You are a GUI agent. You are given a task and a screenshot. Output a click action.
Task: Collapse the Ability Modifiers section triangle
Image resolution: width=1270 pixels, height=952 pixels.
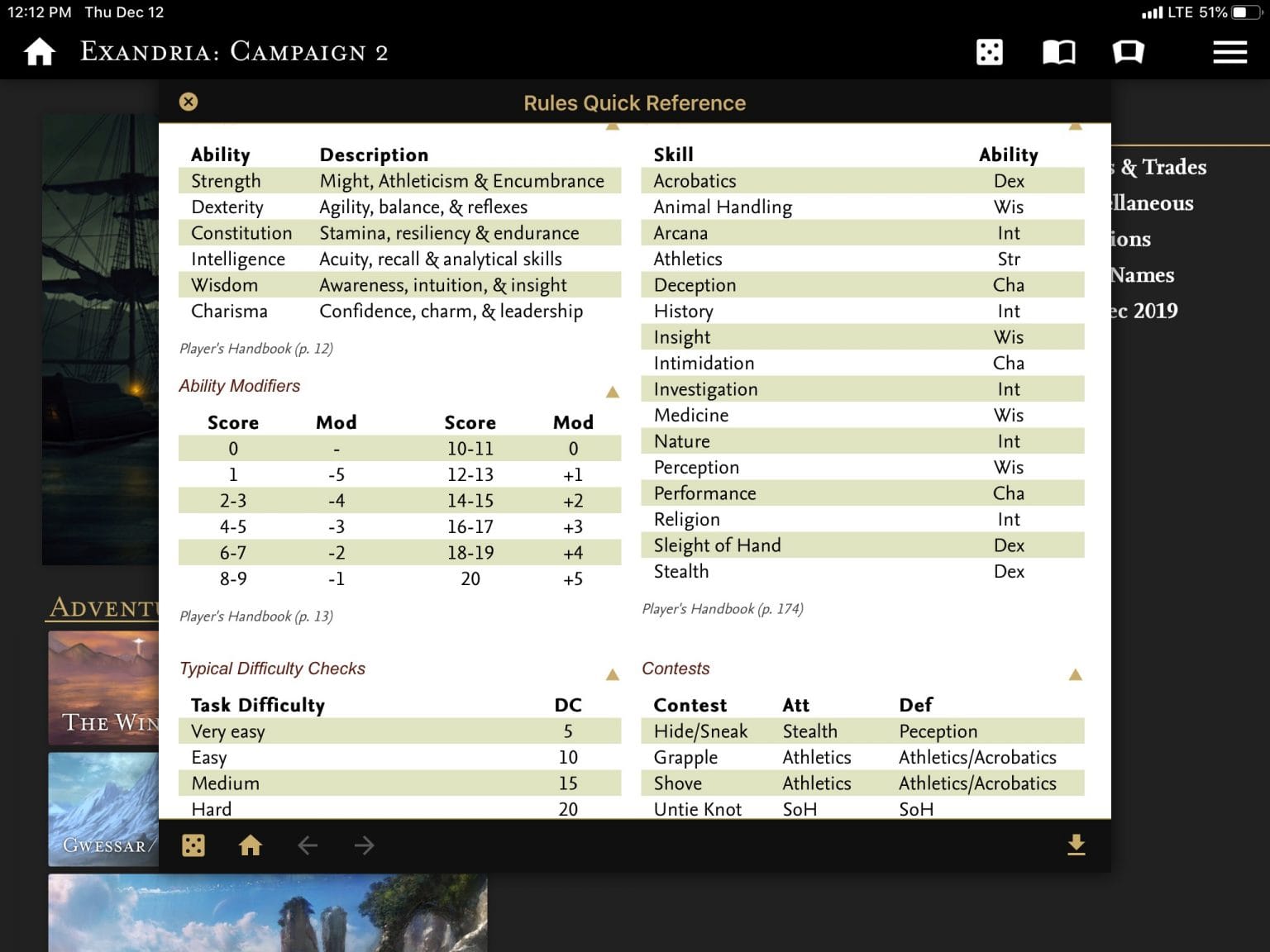613,392
